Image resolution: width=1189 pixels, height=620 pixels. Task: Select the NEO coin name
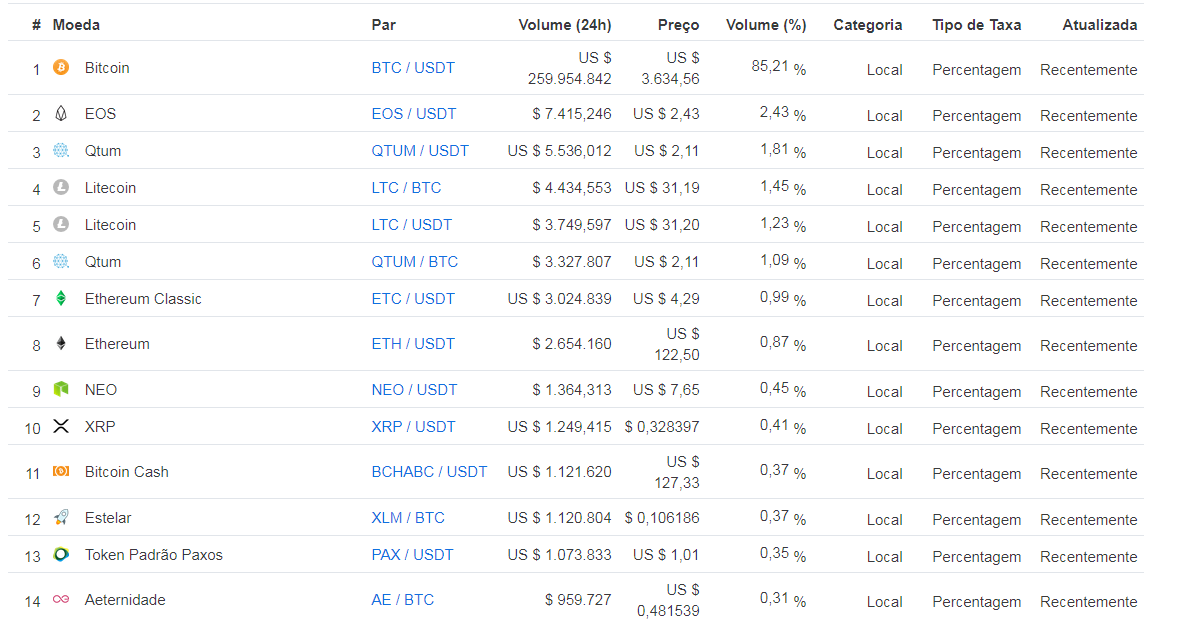[101, 390]
